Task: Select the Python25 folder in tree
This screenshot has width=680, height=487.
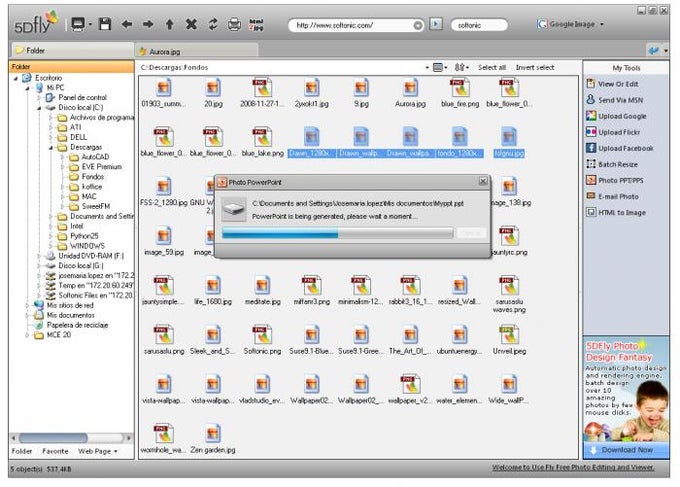Action: click(84, 236)
